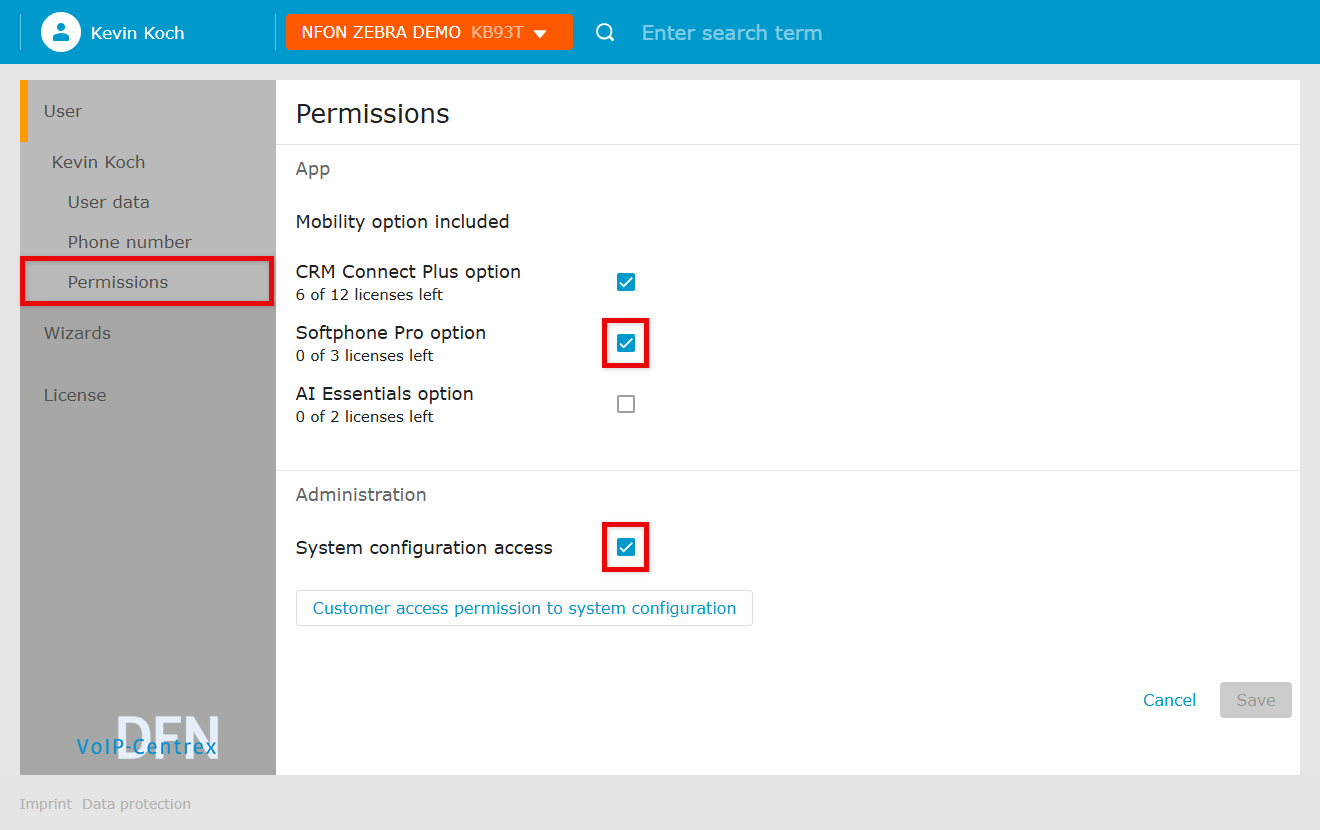Click Customer access permission to system configuration
Image resolution: width=1320 pixels, height=830 pixels.
(x=524, y=608)
